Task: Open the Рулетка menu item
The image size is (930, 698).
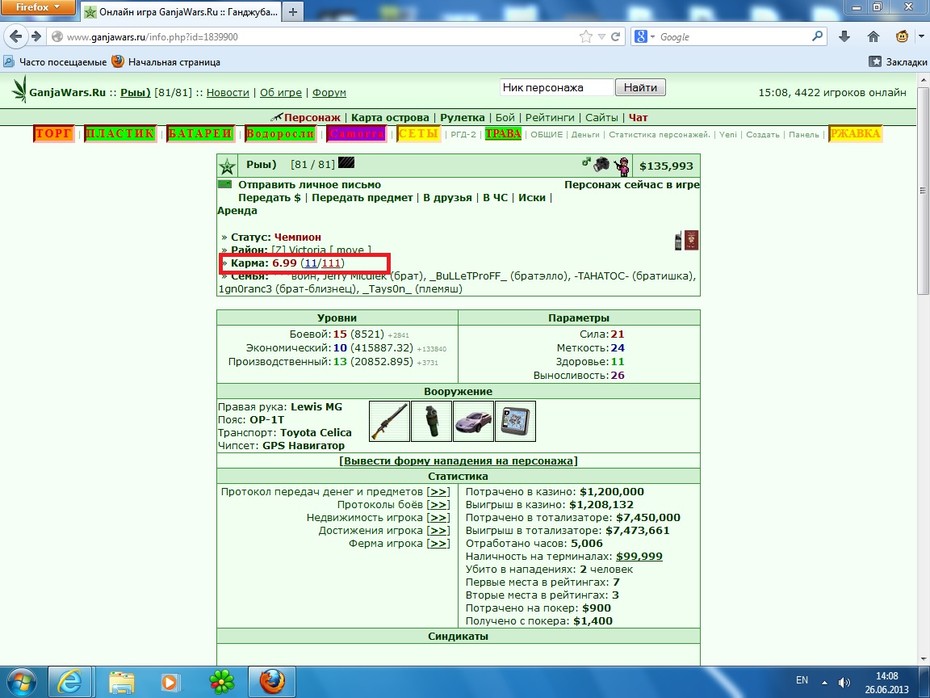Action: click(462, 117)
